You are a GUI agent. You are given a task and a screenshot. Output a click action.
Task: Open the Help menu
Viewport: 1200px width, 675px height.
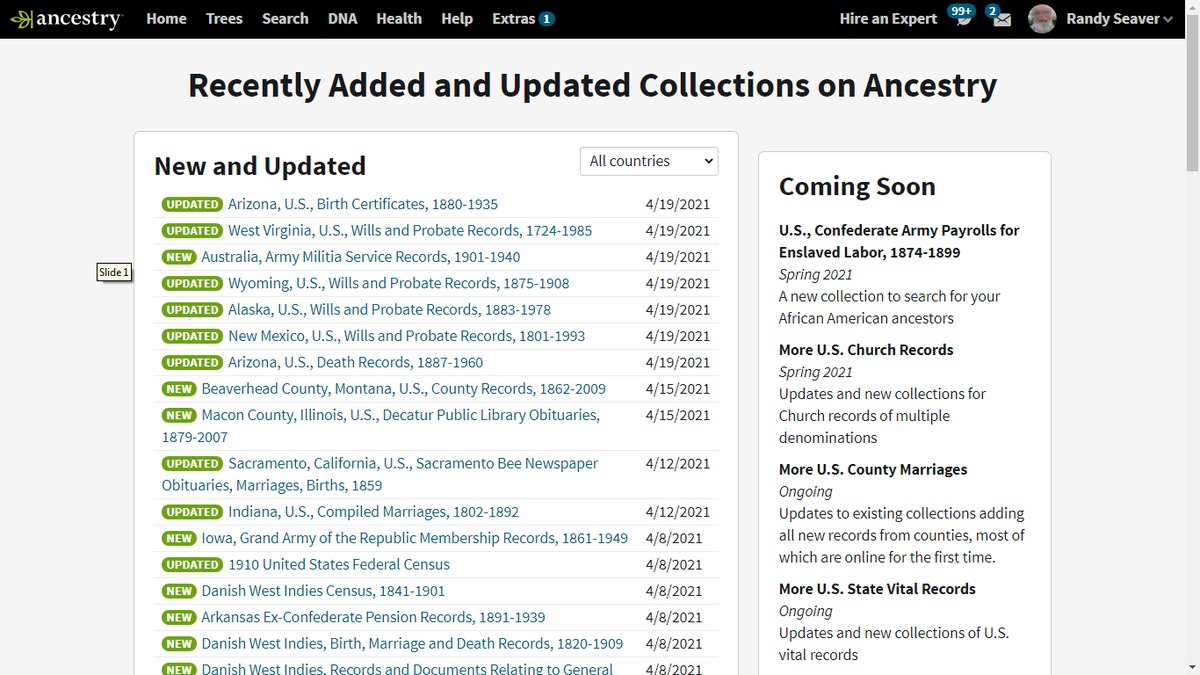point(457,19)
